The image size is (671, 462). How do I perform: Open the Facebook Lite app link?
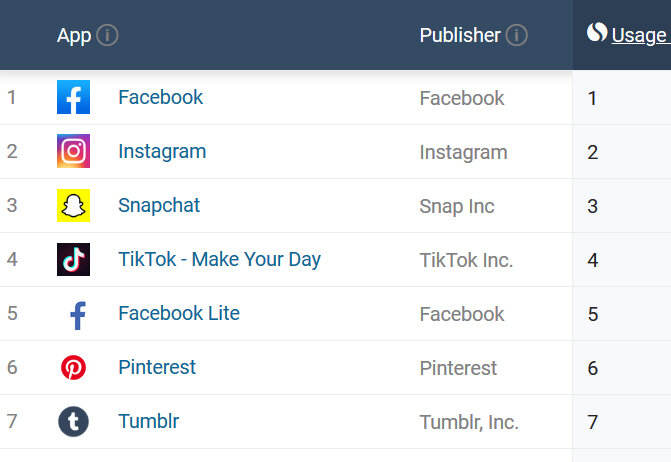[x=179, y=313]
